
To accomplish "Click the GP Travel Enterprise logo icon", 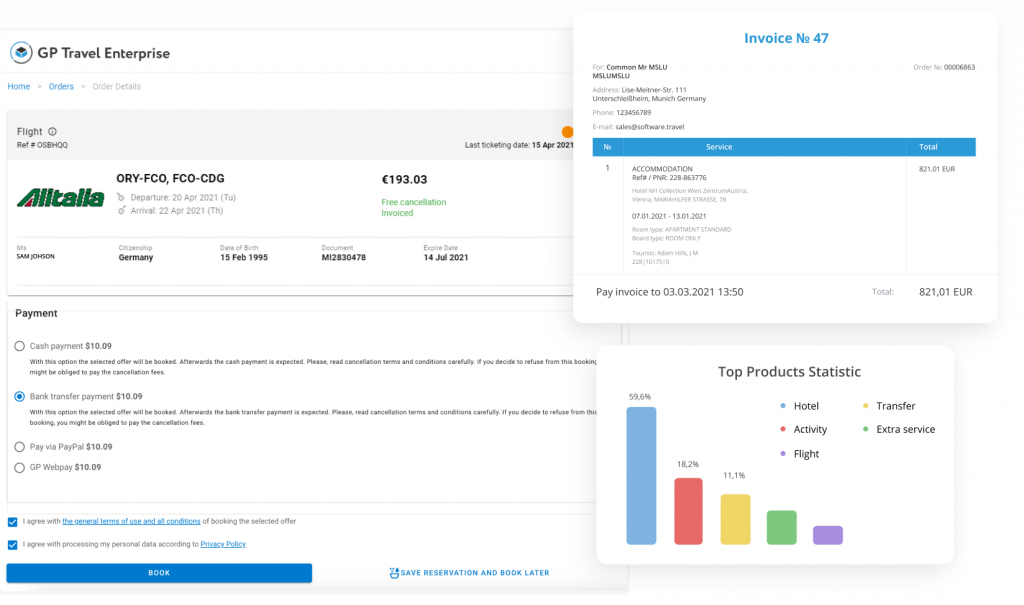I will (x=22, y=52).
